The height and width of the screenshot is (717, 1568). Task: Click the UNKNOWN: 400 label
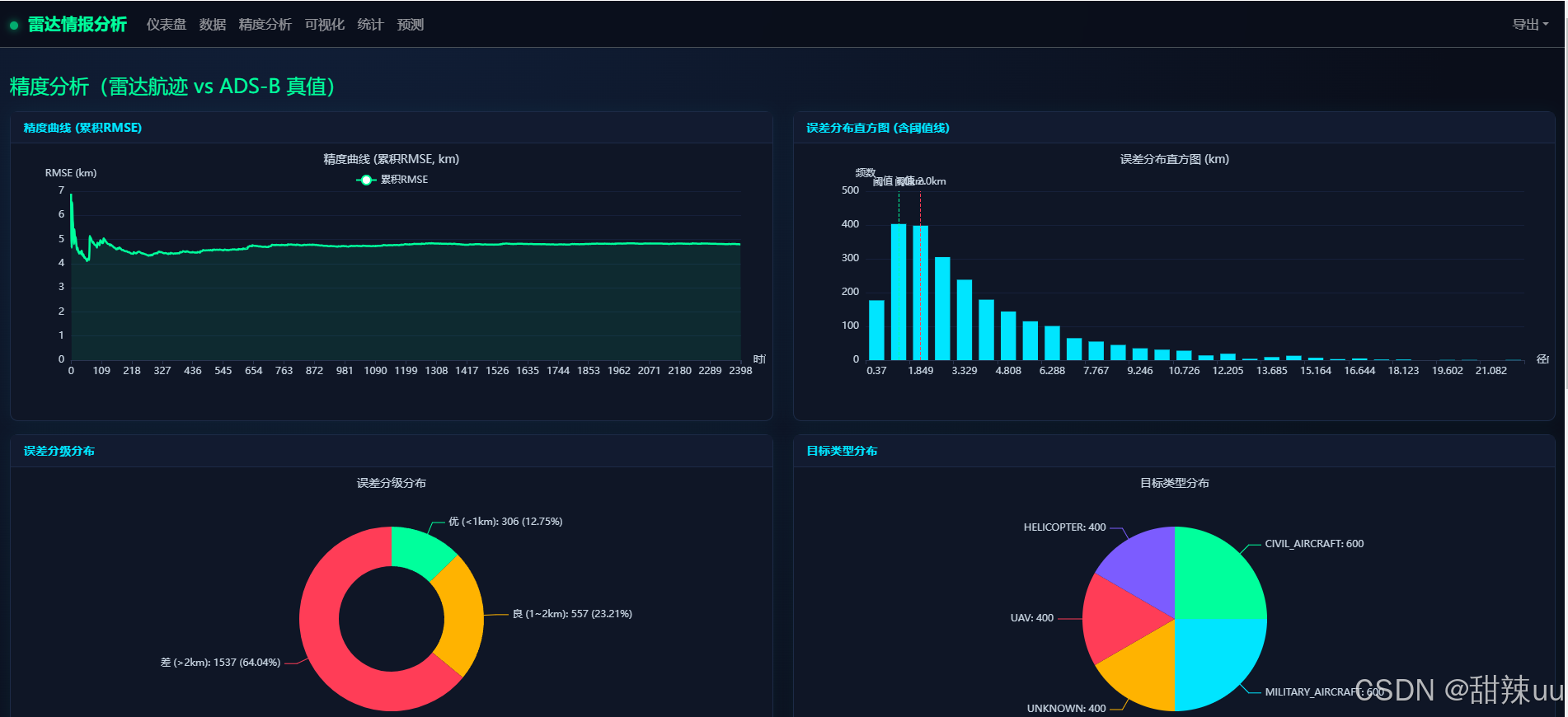pos(1066,709)
